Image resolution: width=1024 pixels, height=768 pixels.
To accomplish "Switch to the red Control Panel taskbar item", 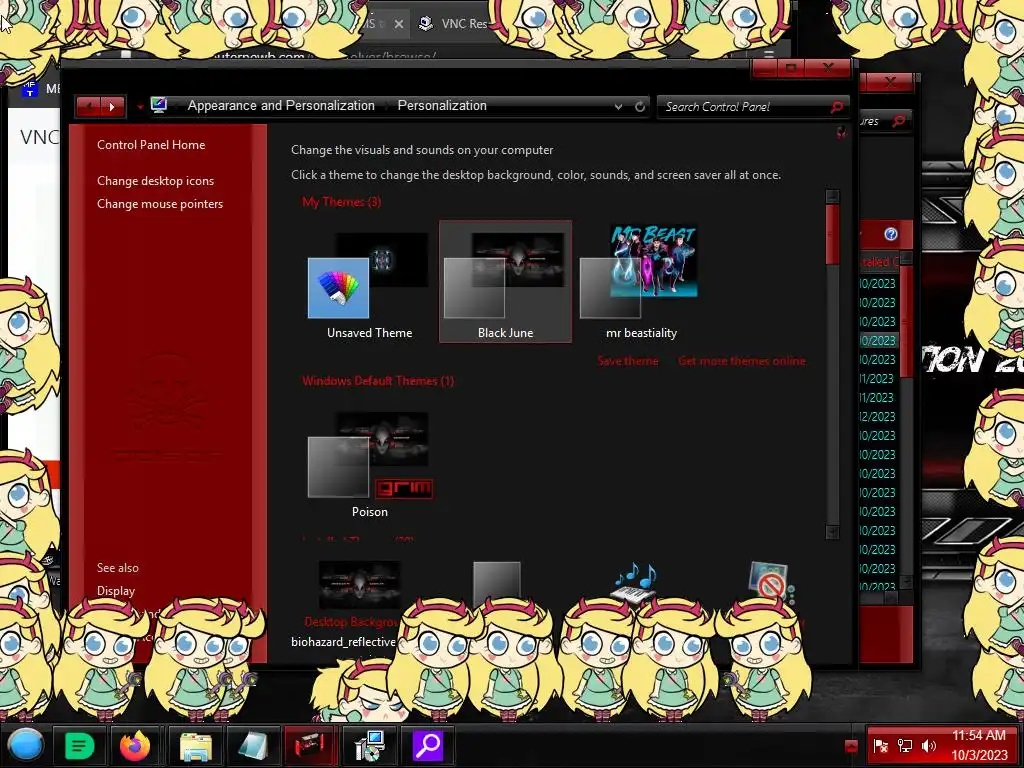I will pos(310,745).
